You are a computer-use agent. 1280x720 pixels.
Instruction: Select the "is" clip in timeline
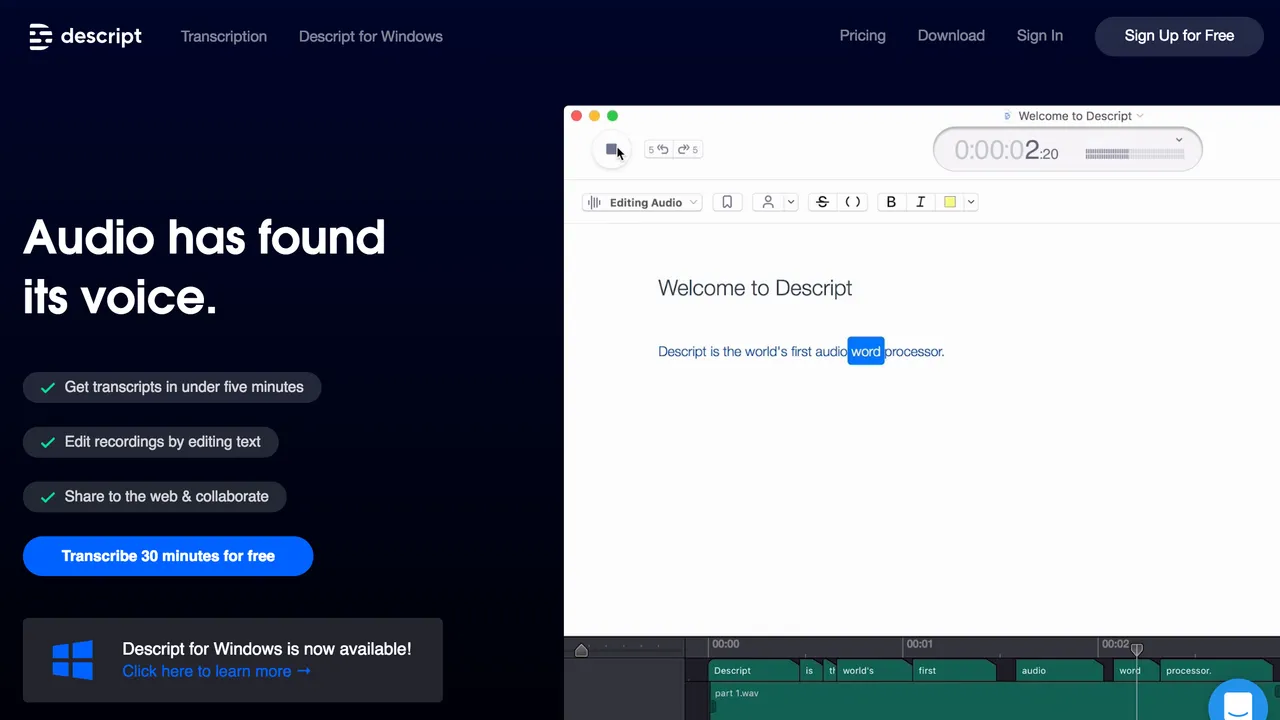coord(812,670)
